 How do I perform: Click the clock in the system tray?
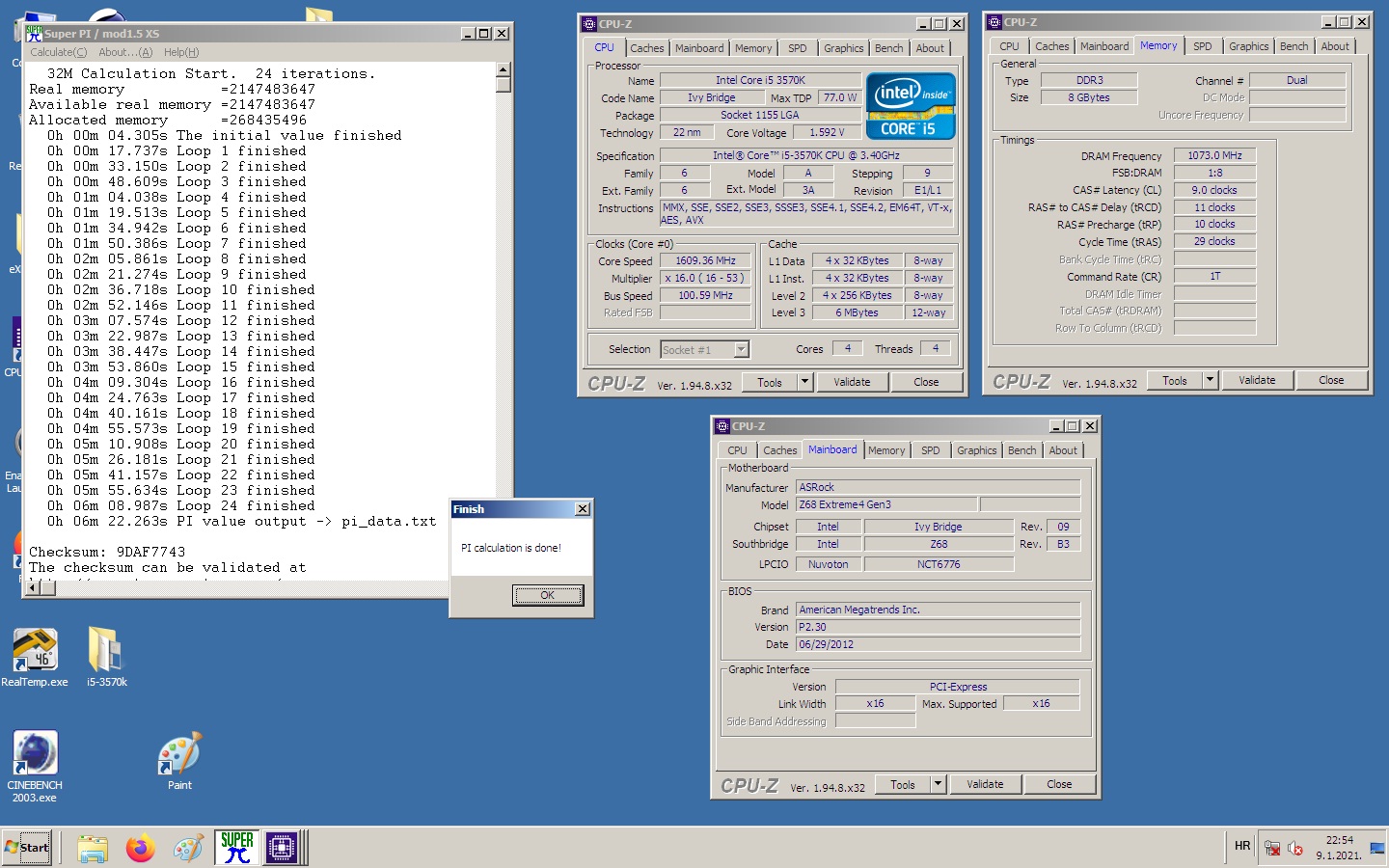coord(1339,848)
